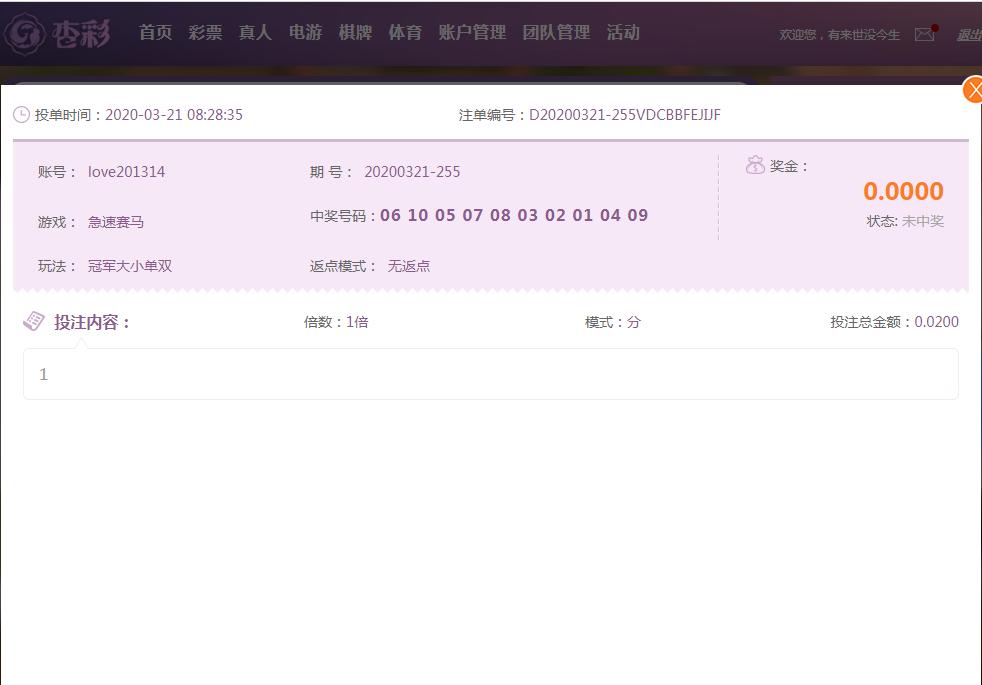Select the order number D20200321-255VDCBBFEJIJF

pyautogui.click(x=624, y=115)
